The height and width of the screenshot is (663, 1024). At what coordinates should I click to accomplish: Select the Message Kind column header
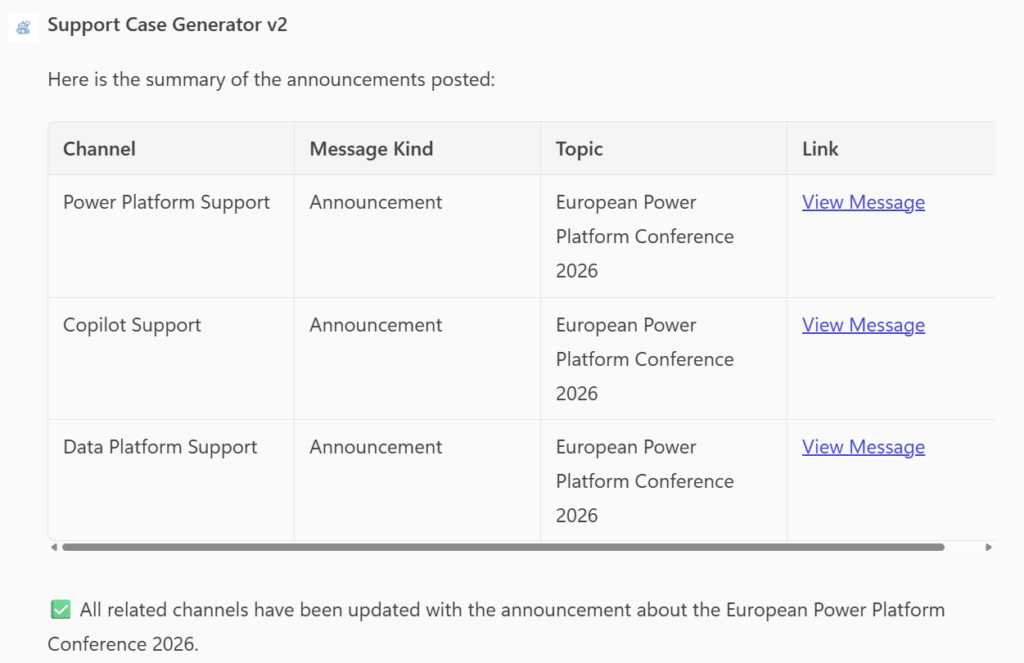pos(371,148)
